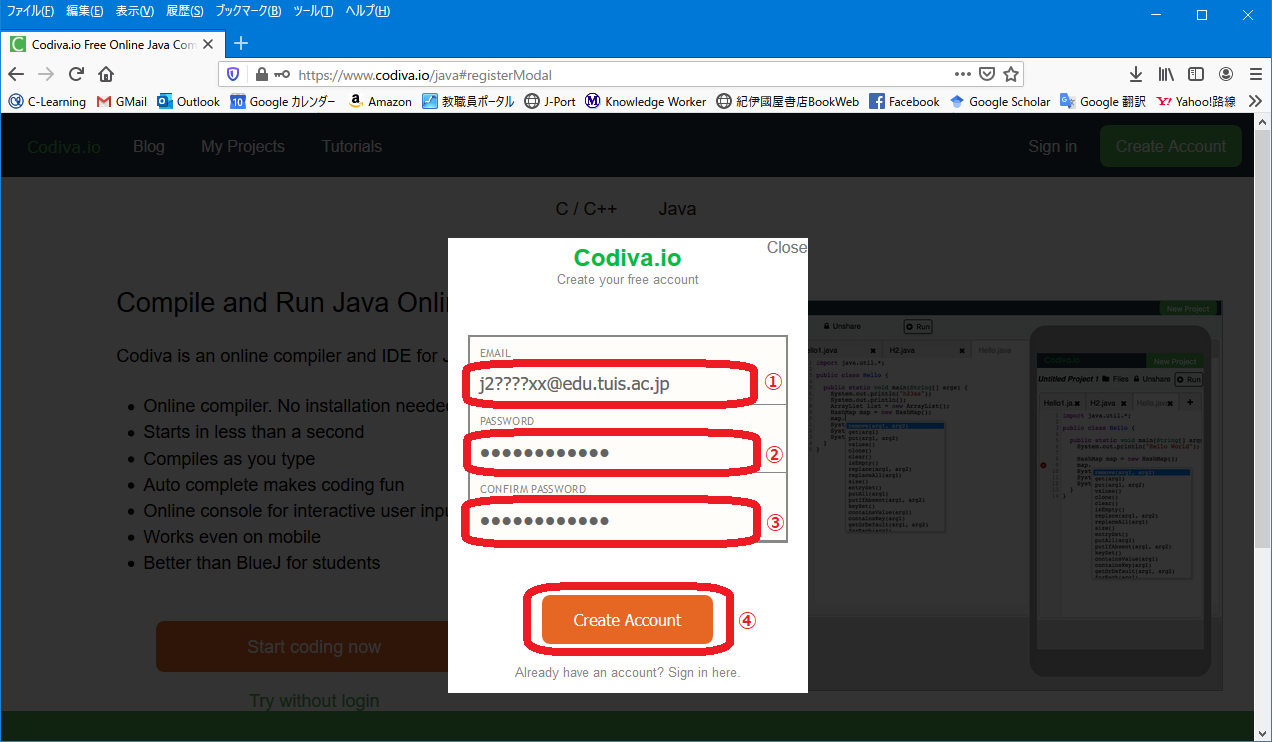
Task: Click green Create Account header button
Action: click(x=1171, y=146)
